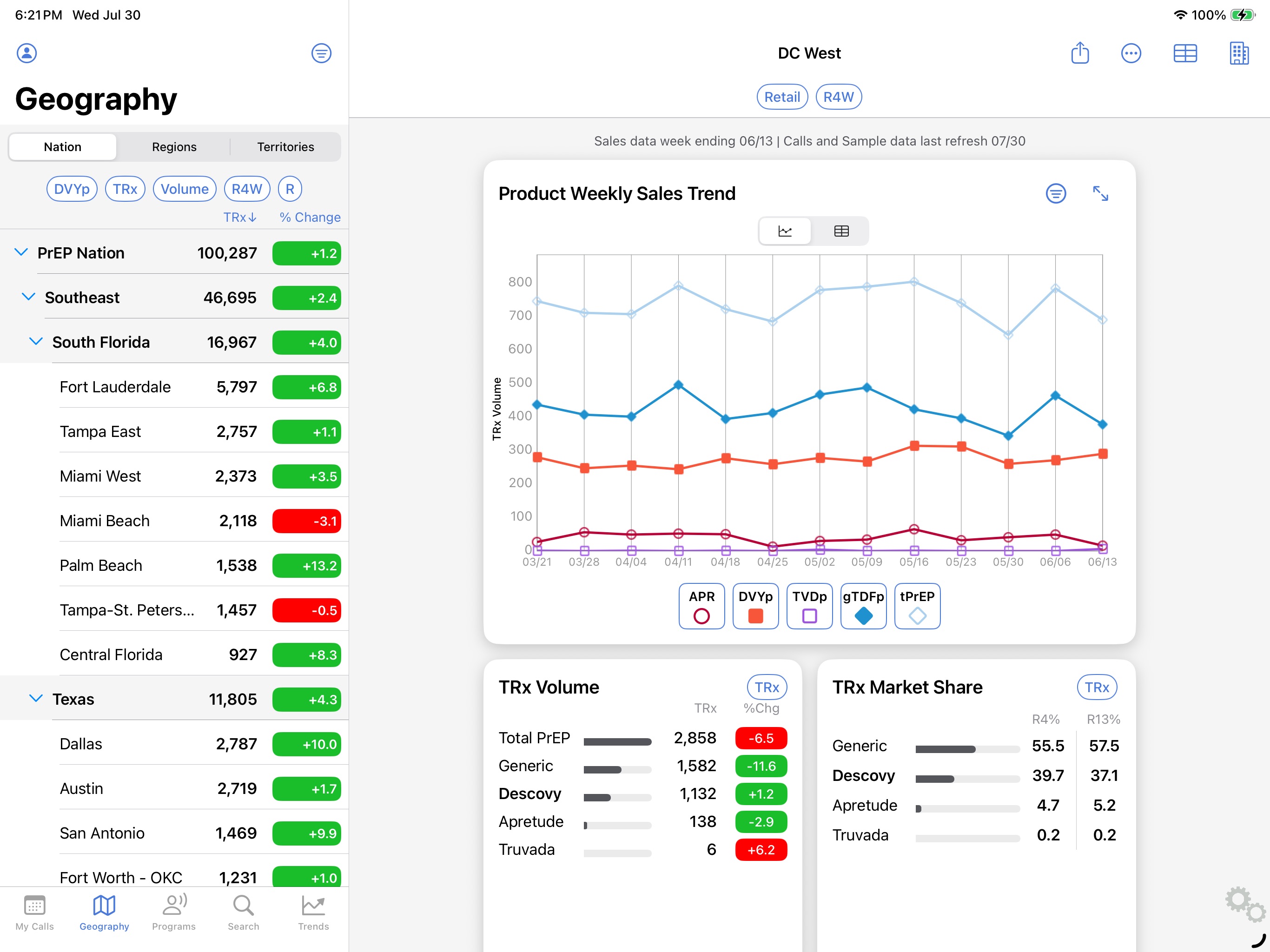Tap the Wi-Fi status icon
The image size is (1270, 952).
point(1180,15)
